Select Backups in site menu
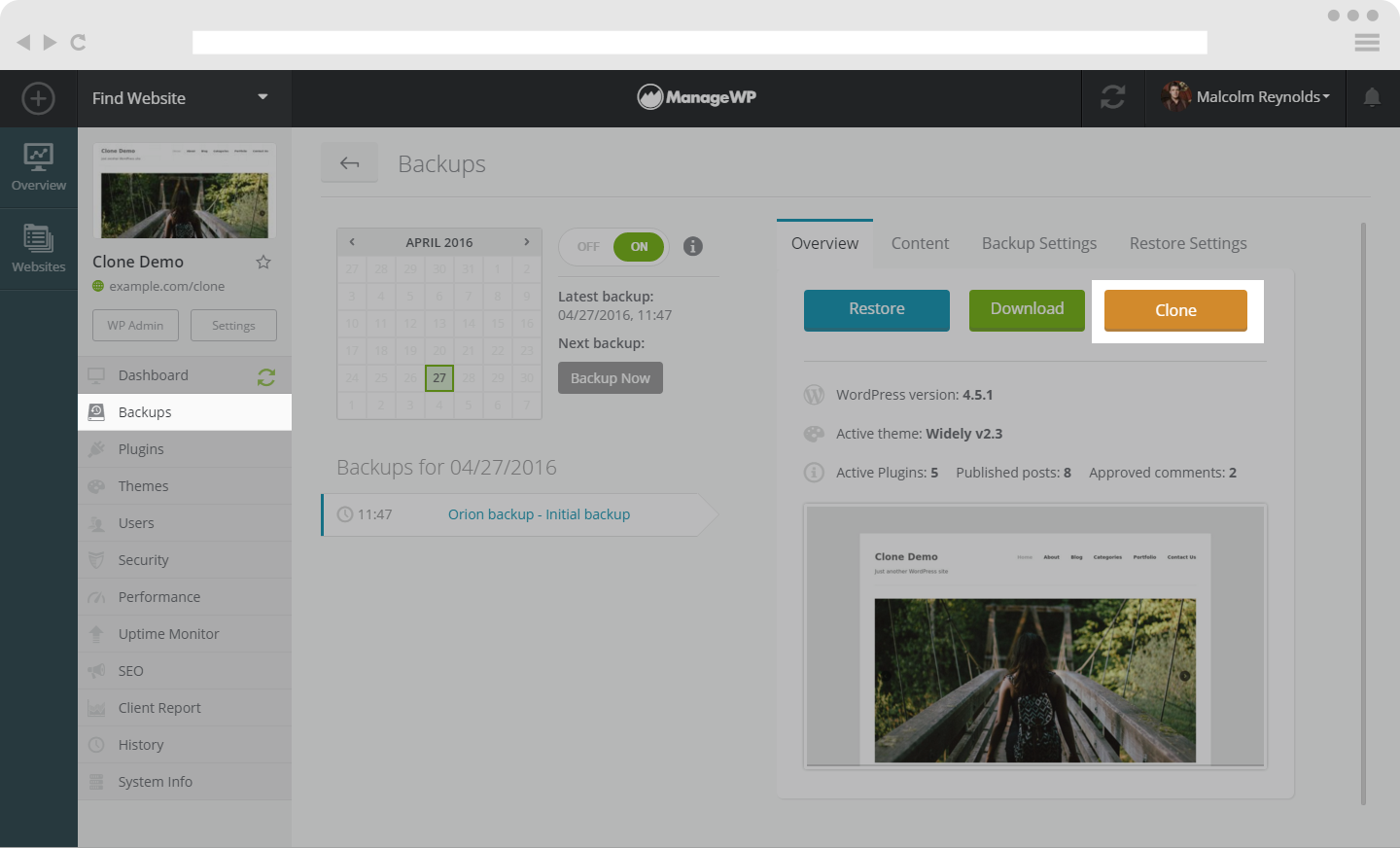 pyautogui.click(x=185, y=412)
